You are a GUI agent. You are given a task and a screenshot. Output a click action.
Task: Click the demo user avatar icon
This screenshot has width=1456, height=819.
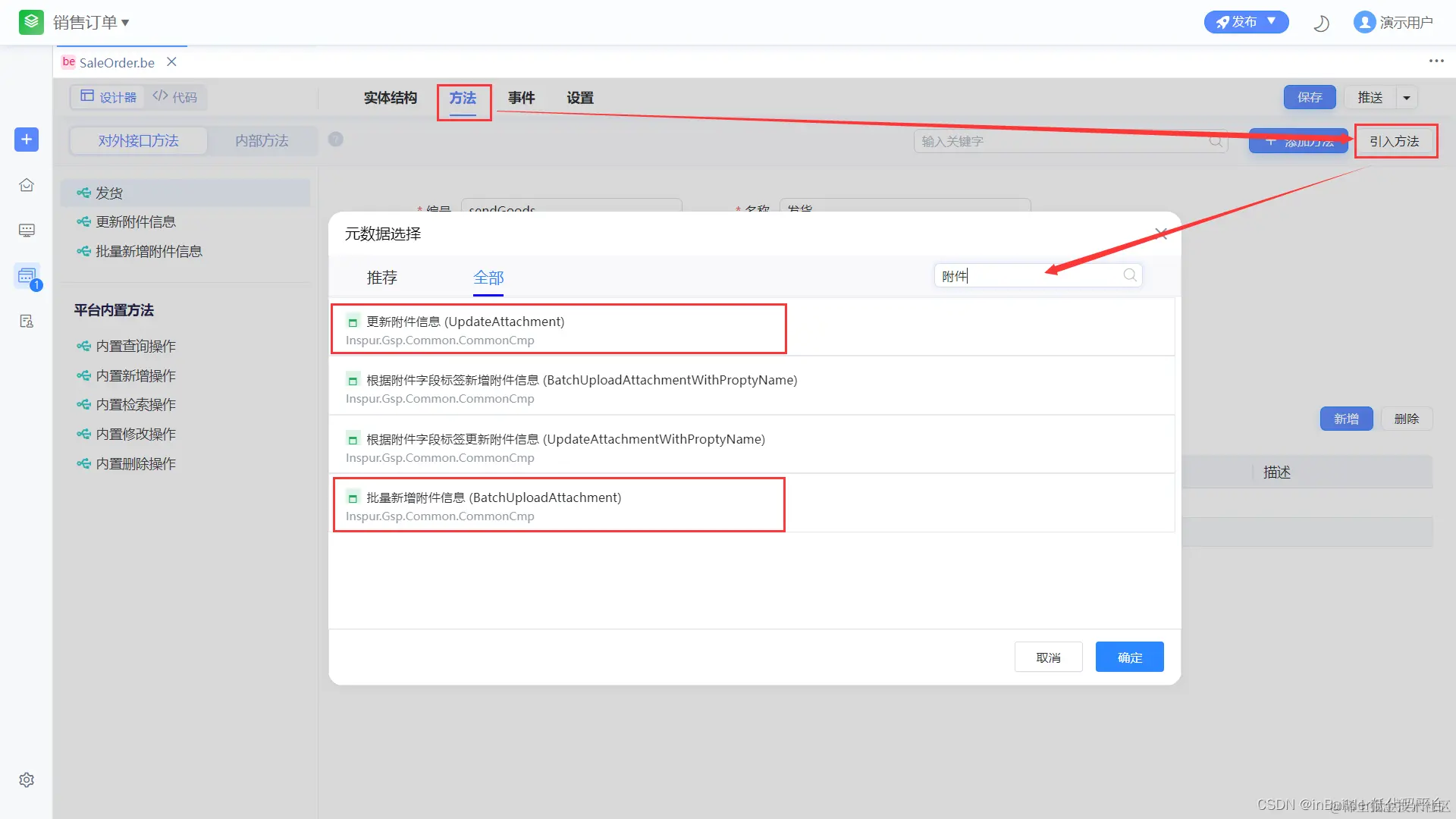click(1364, 23)
